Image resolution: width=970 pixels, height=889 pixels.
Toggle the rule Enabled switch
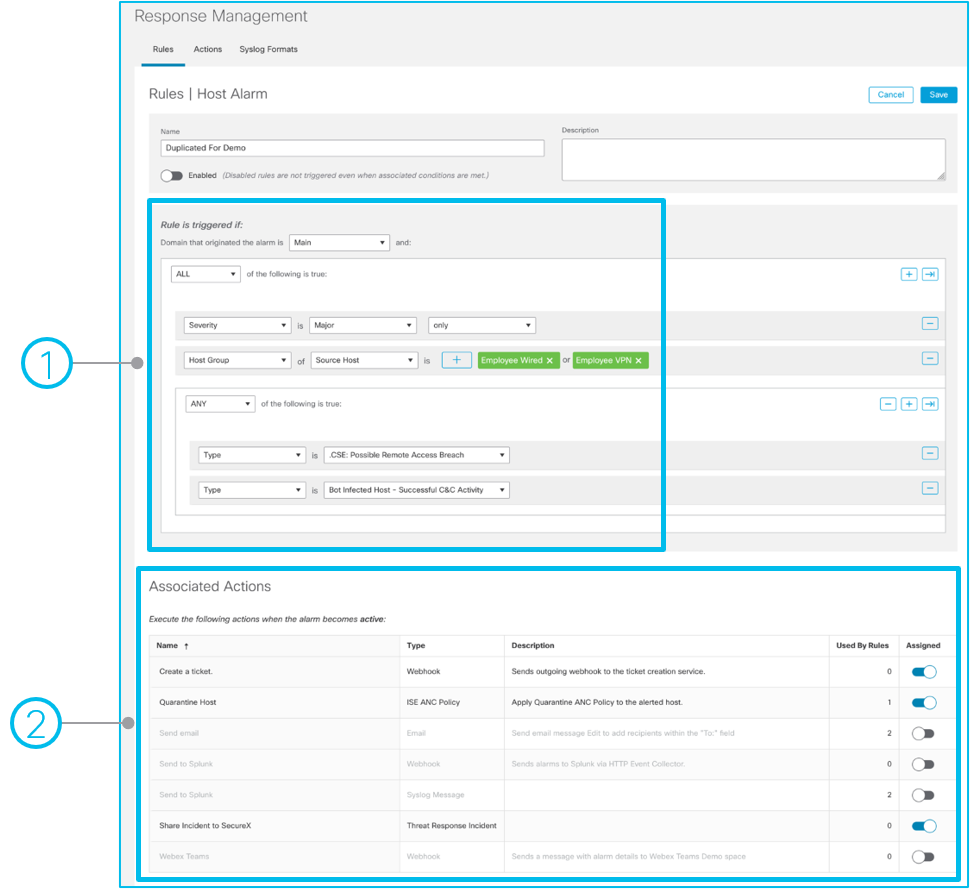(x=172, y=175)
